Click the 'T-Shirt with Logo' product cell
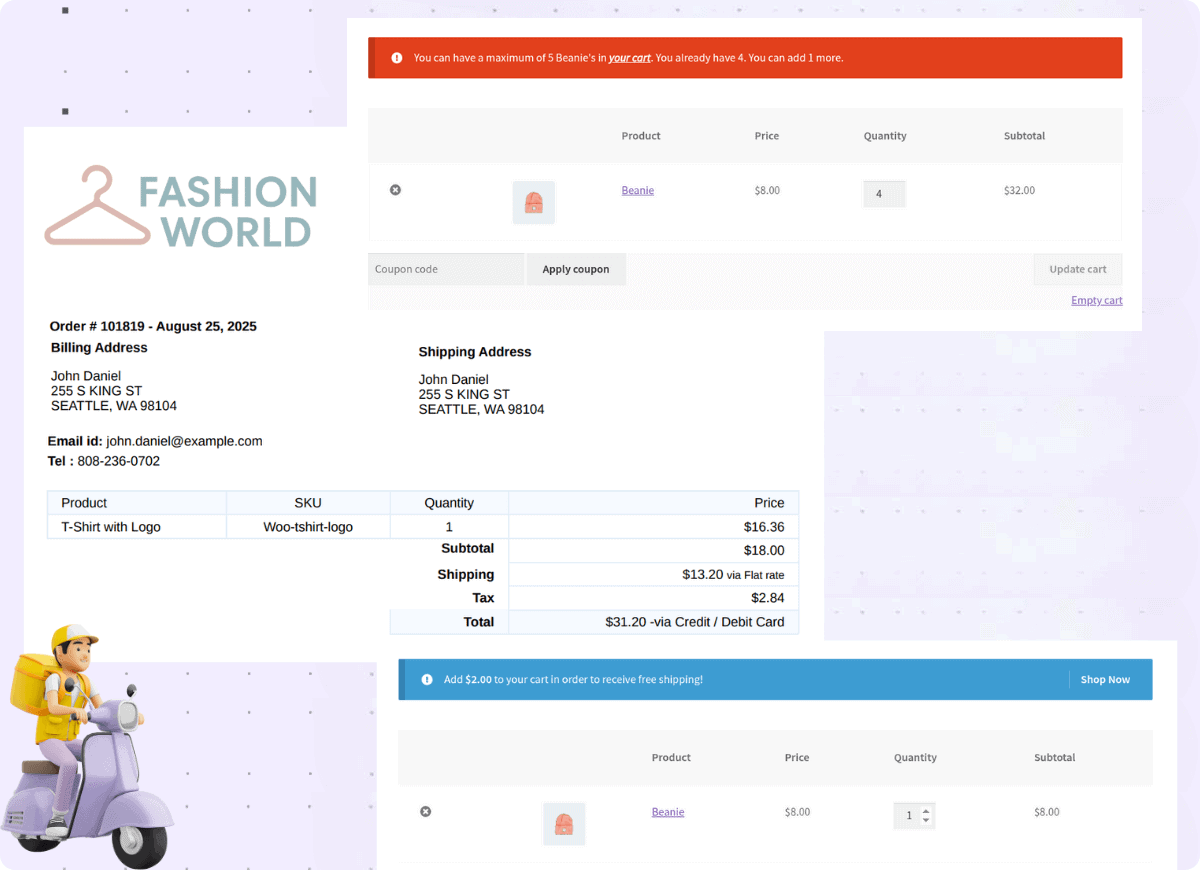Screen dimensions: 1200x870 tap(137, 527)
